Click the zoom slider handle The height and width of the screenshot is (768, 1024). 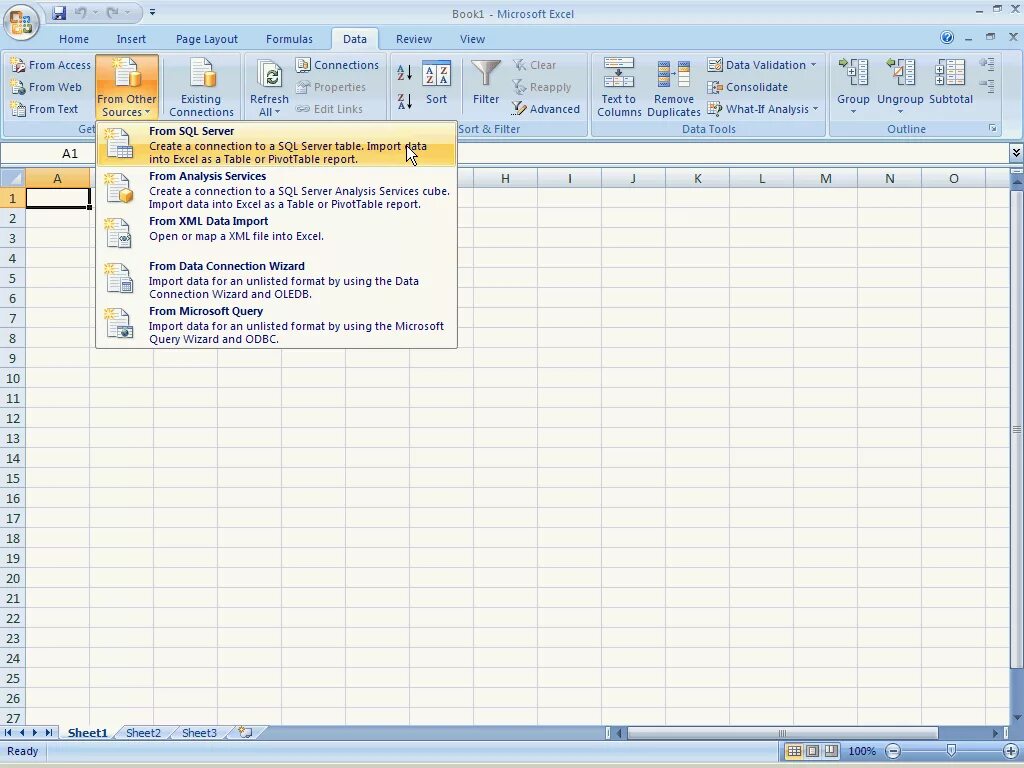pos(952,751)
